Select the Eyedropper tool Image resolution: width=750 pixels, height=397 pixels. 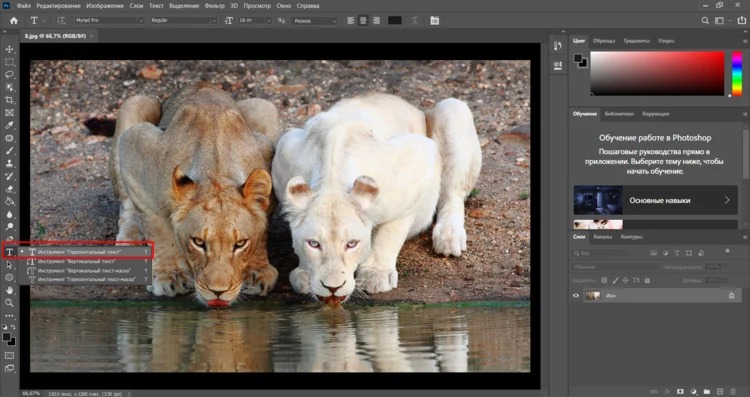9,125
